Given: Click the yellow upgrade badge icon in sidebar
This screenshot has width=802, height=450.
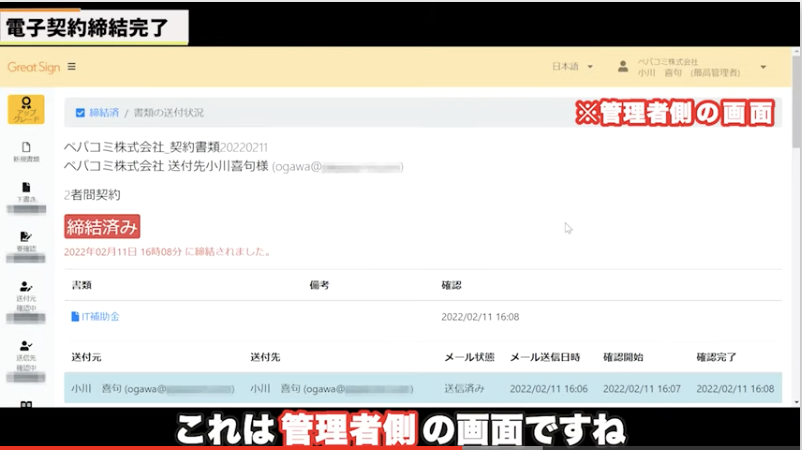Looking at the screenshot, I should [x=25, y=110].
